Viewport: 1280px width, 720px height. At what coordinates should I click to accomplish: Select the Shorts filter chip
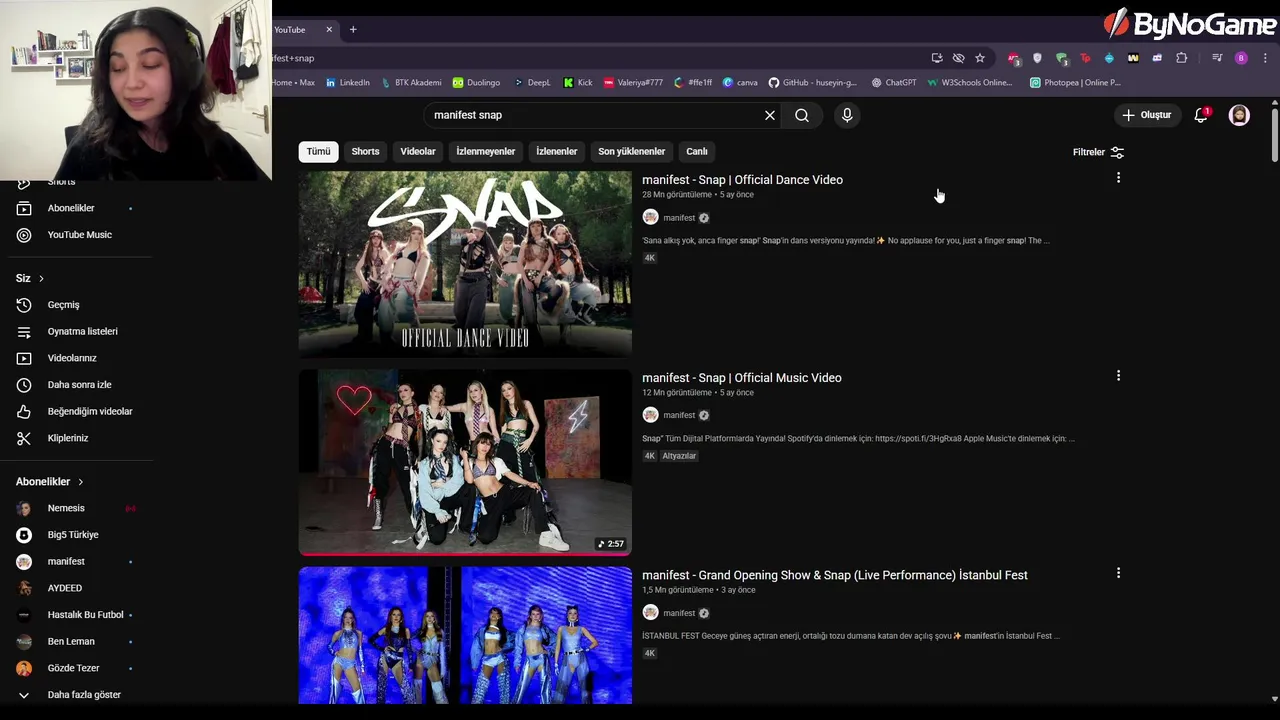365,152
